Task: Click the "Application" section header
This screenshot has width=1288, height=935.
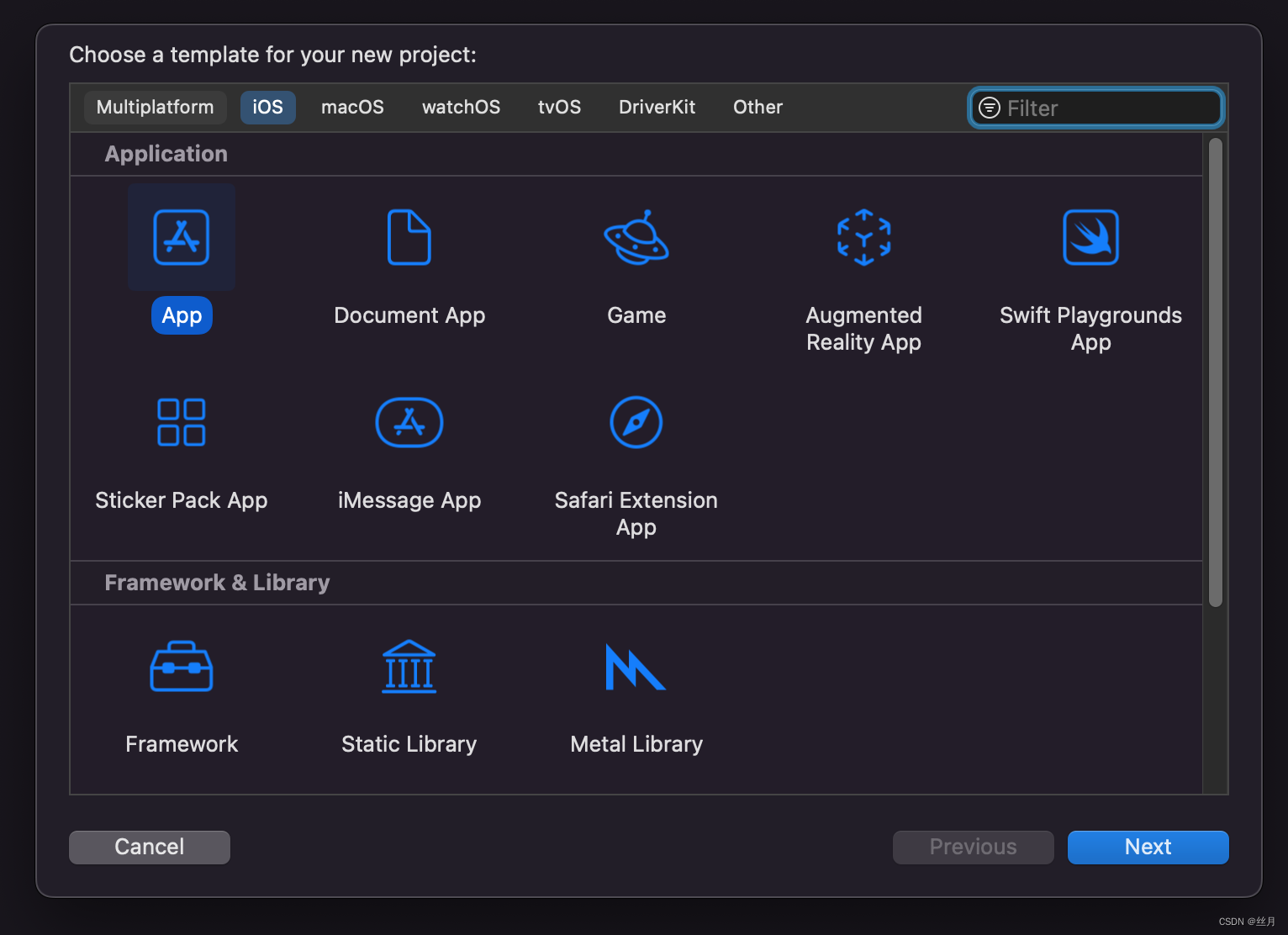Action: 166,154
